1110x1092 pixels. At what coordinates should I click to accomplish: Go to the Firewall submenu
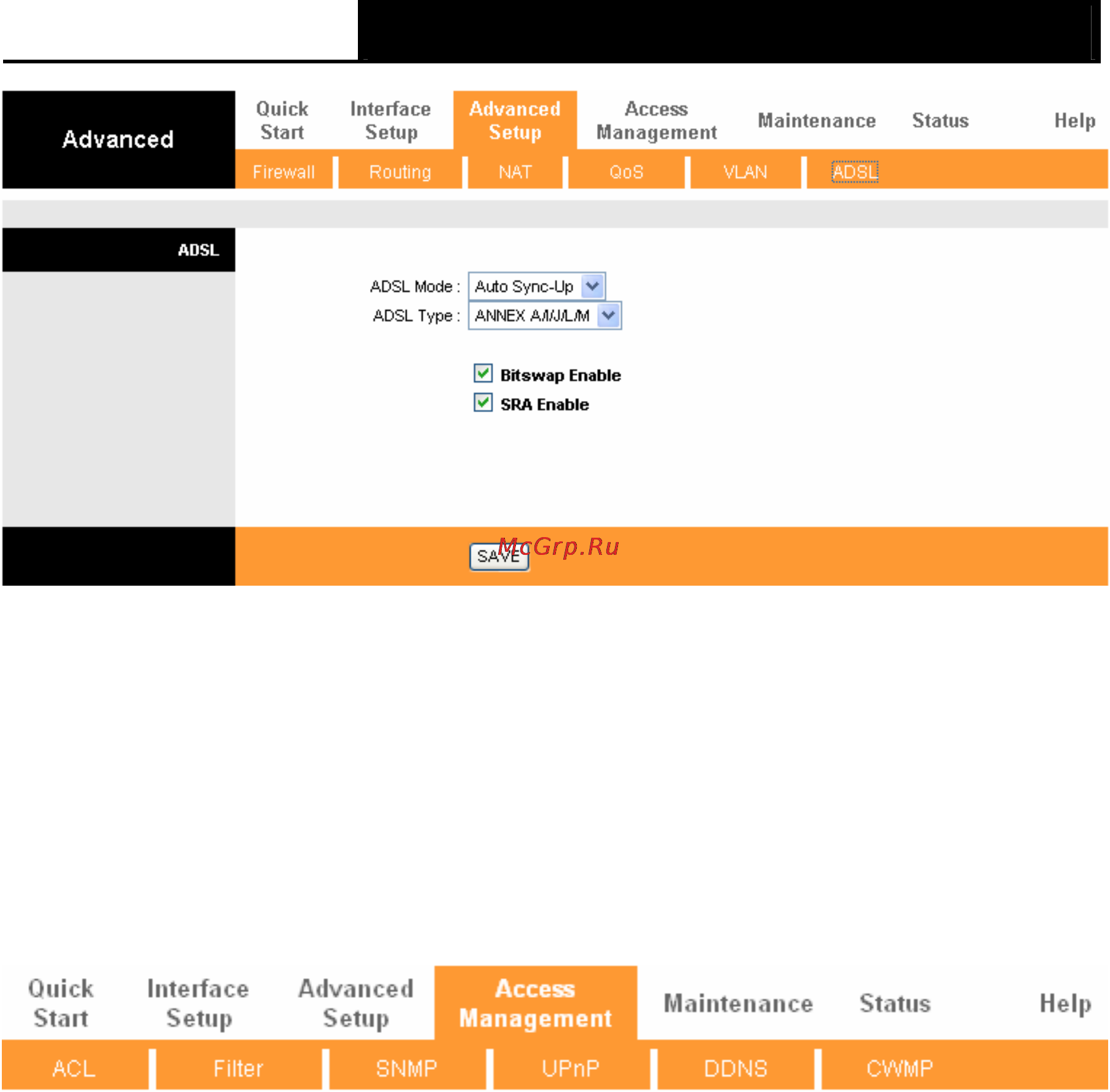click(283, 172)
